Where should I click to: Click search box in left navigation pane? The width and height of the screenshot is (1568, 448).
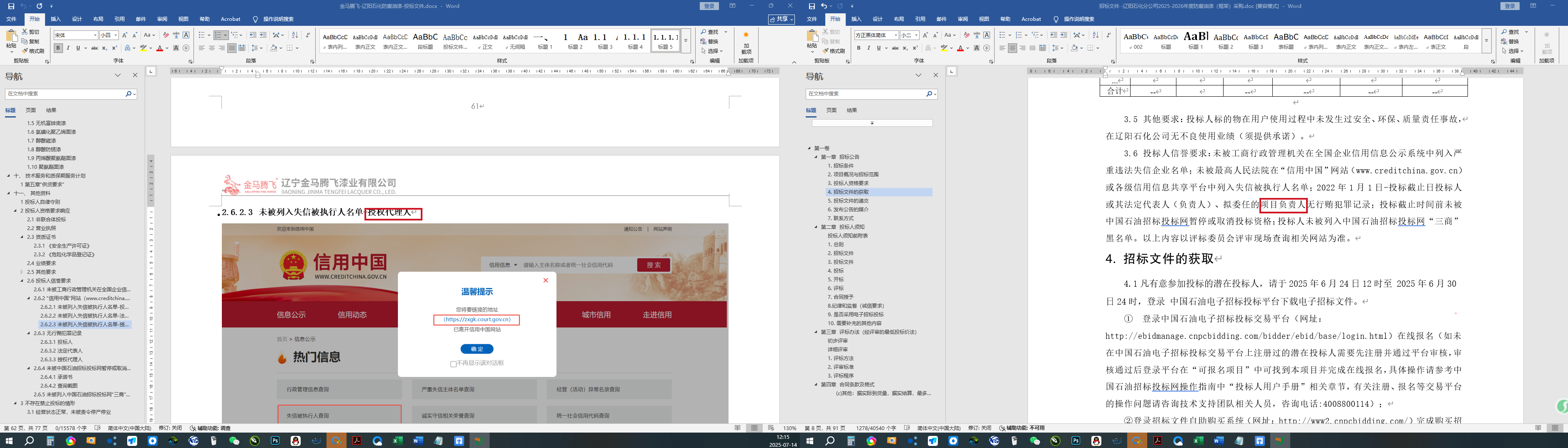(65, 94)
